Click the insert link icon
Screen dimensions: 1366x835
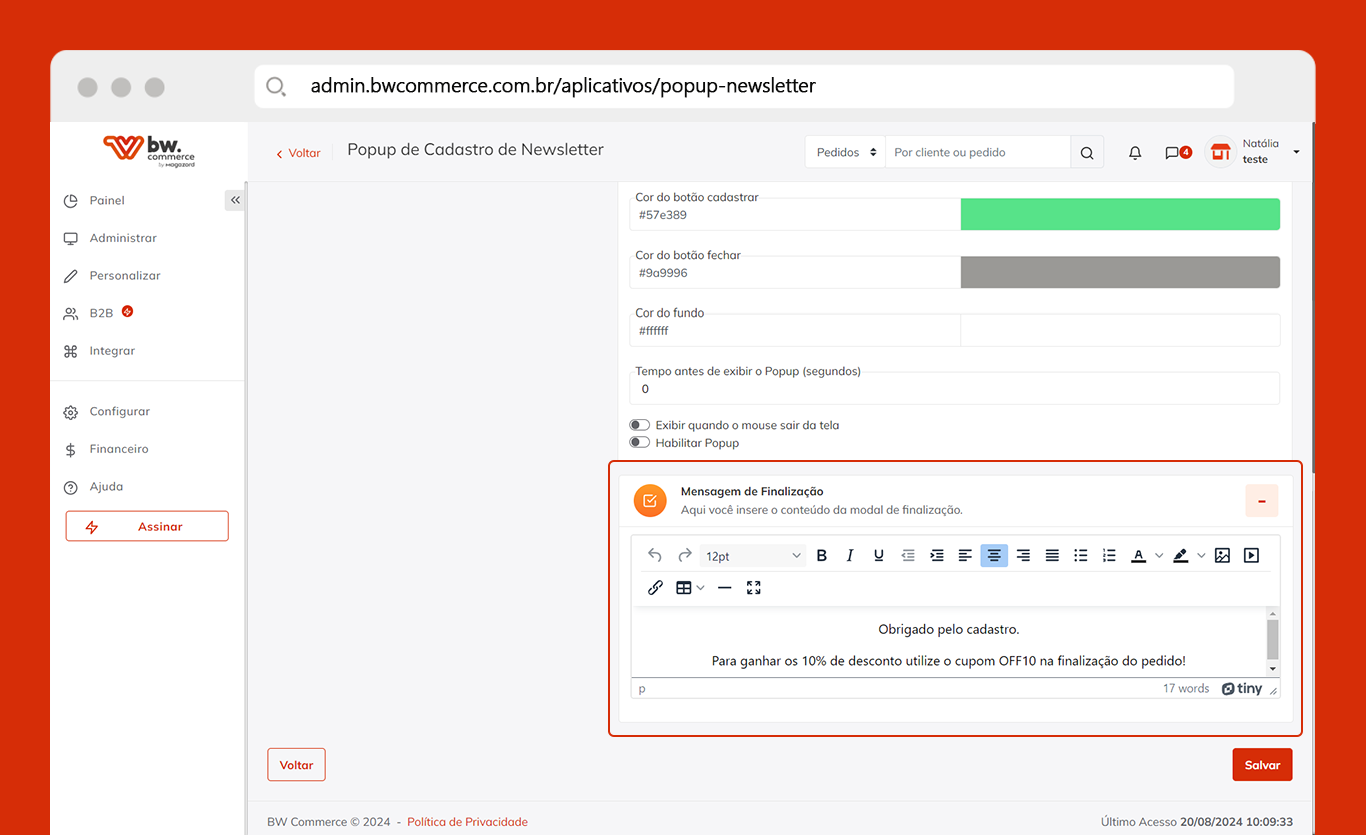(x=655, y=588)
